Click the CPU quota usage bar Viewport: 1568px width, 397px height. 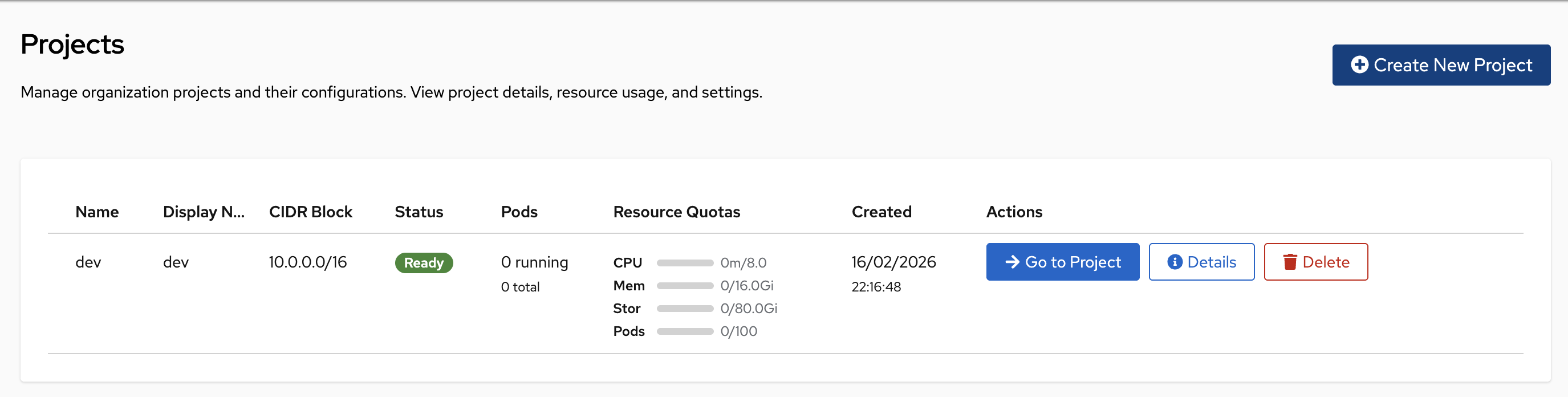click(684, 263)
